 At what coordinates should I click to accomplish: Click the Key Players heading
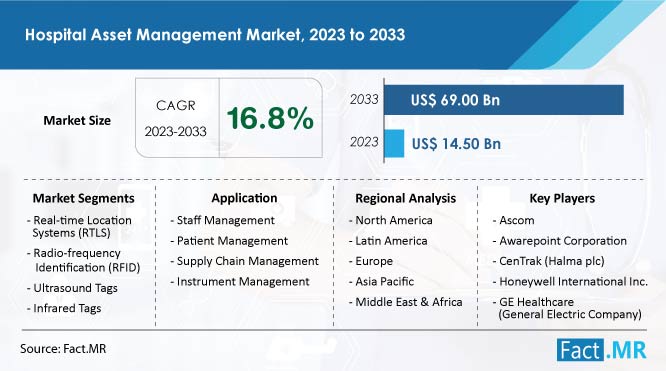coord(562,198)
